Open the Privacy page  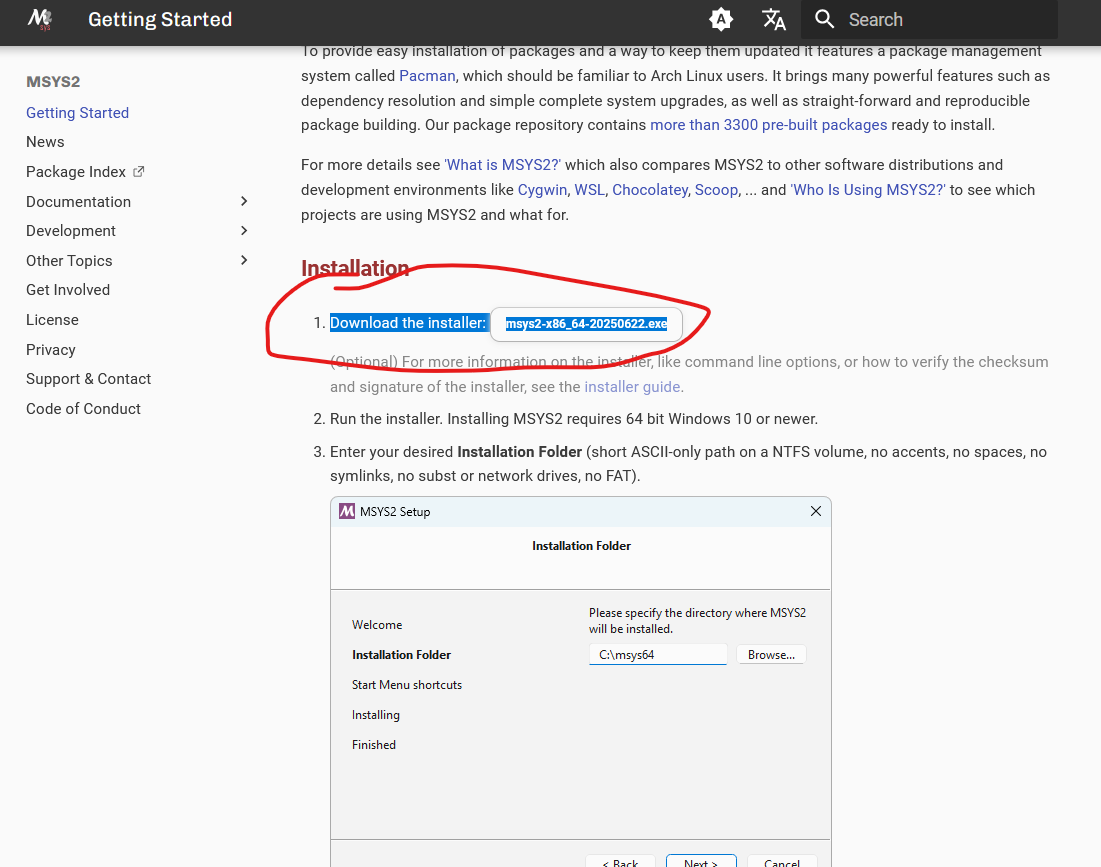[51, 350]
